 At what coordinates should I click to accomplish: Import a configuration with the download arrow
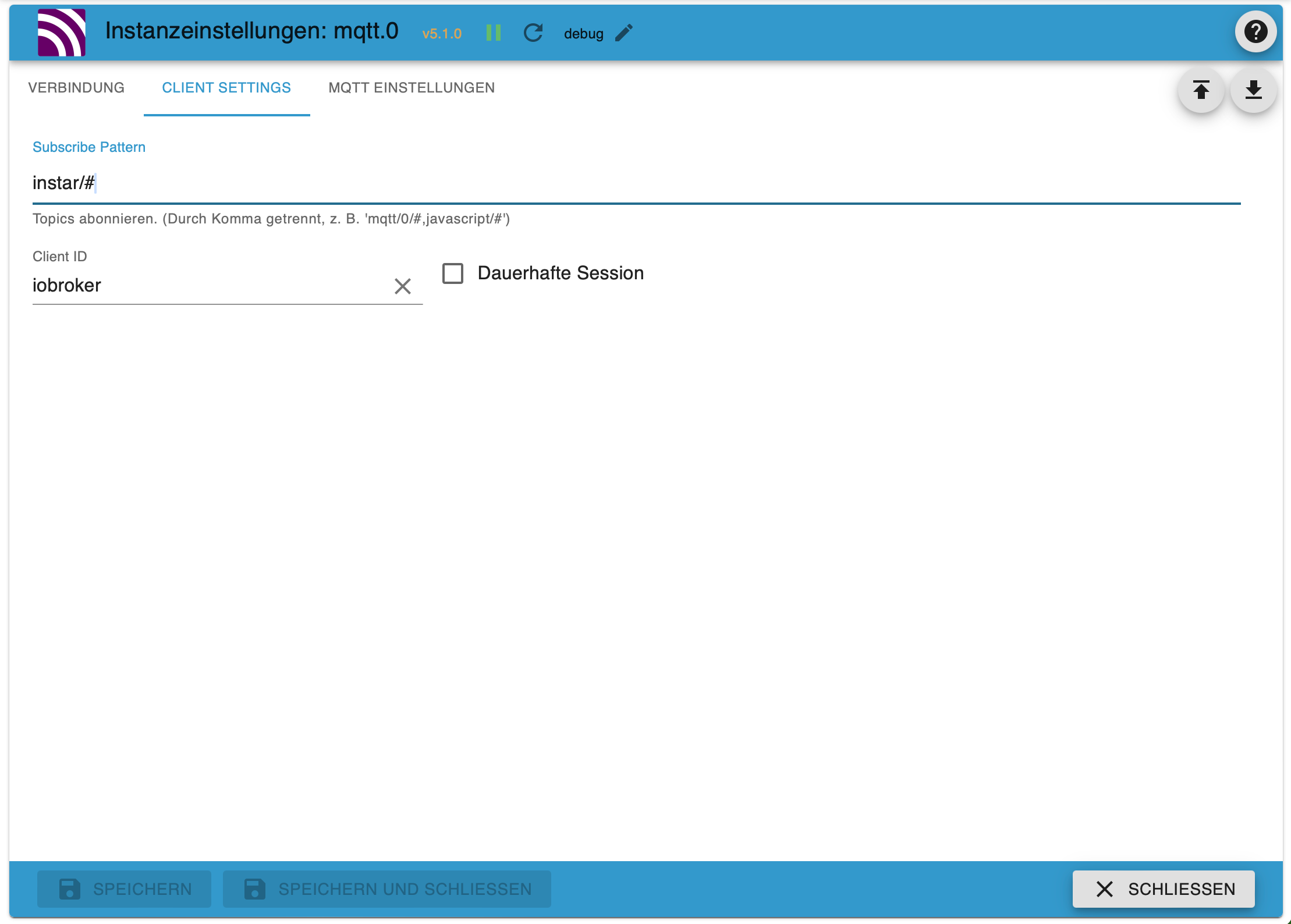[x=1253, y=90]
